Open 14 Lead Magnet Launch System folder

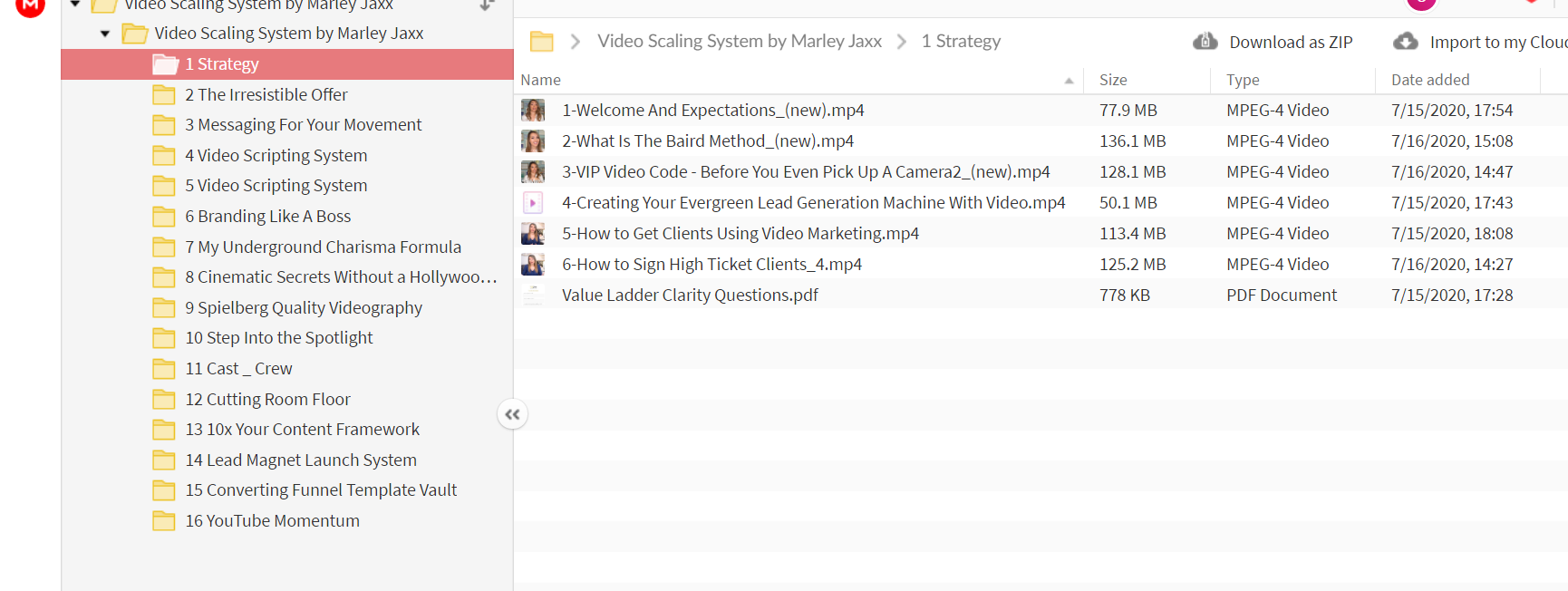(301, 460)
